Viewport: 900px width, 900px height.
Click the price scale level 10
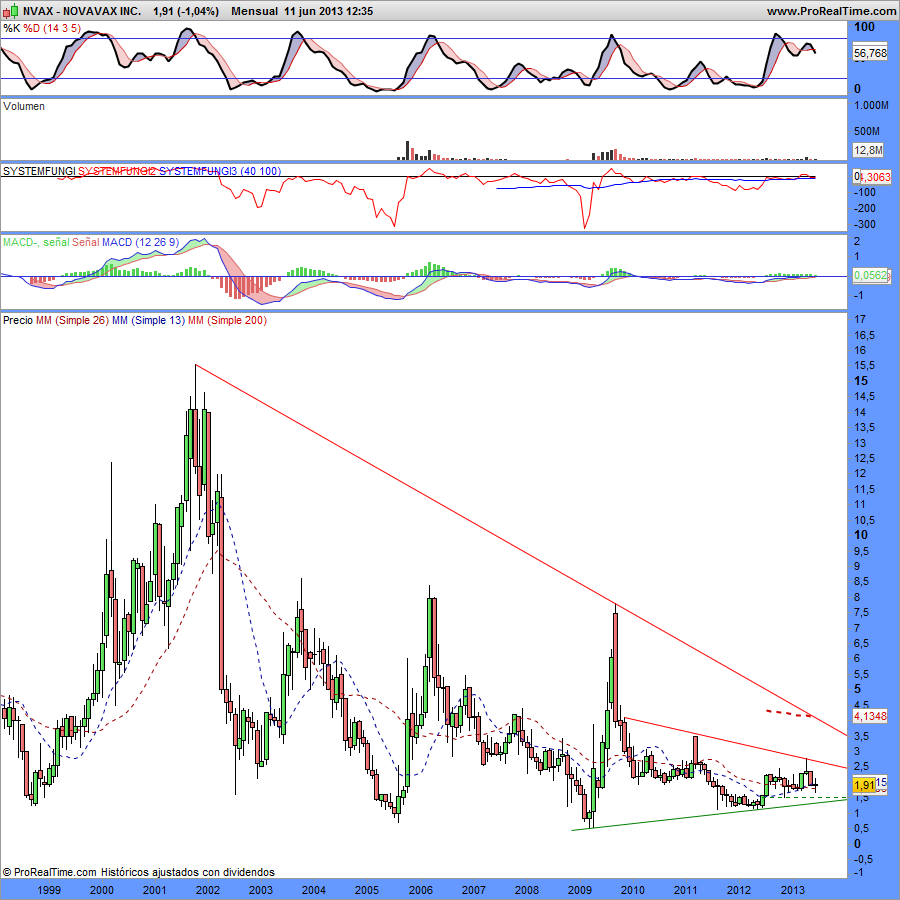(x=861, y=534)
